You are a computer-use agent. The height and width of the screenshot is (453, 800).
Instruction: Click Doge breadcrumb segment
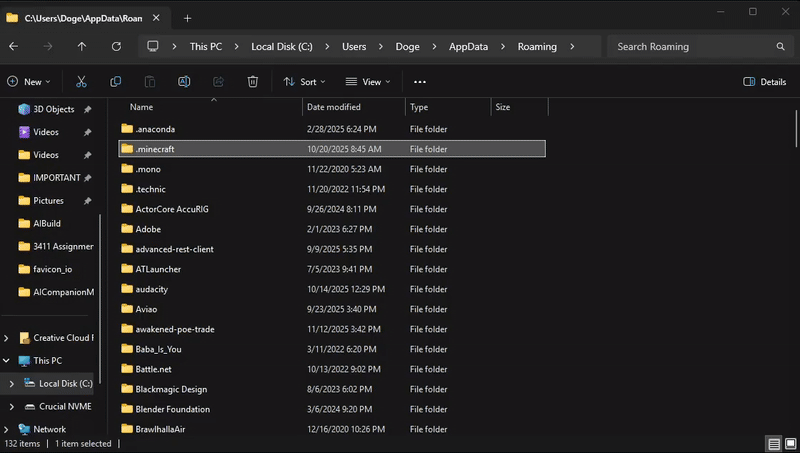408,46
